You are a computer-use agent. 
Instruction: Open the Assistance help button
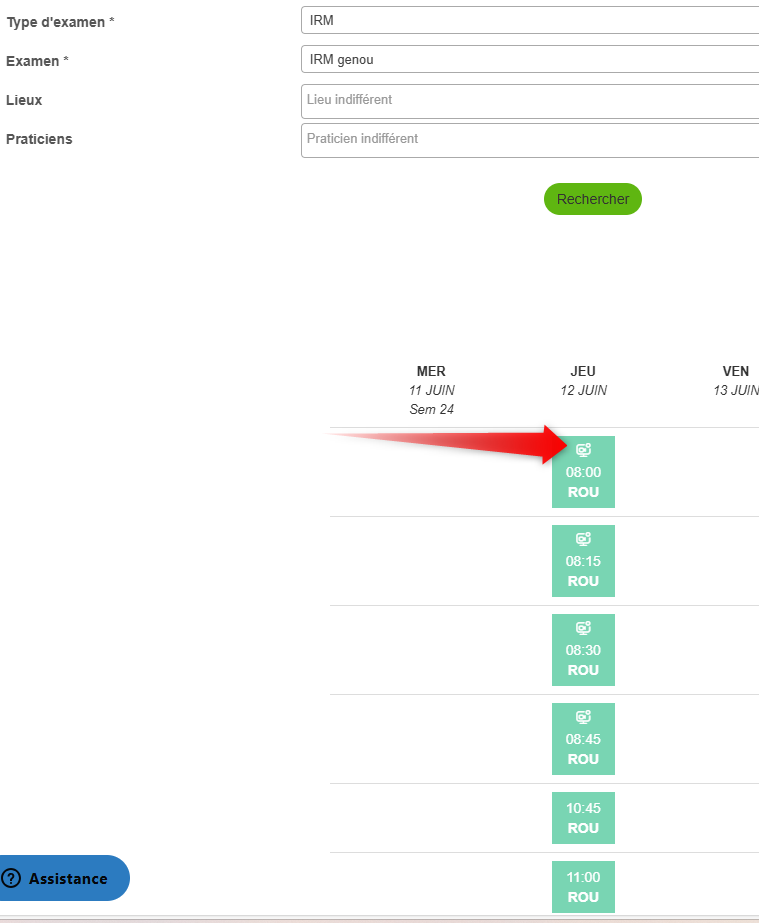pyautogui.click(x=64, y=878)
